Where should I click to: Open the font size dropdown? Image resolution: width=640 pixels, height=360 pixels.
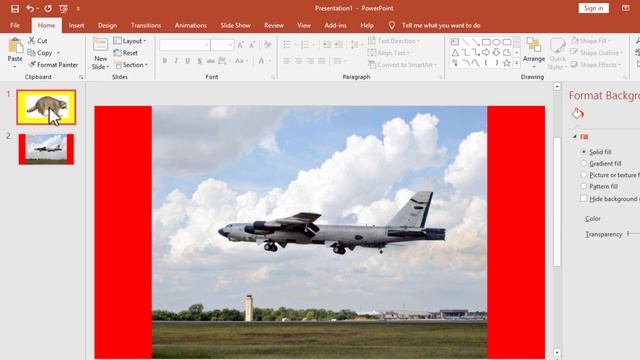click(230, 45)
